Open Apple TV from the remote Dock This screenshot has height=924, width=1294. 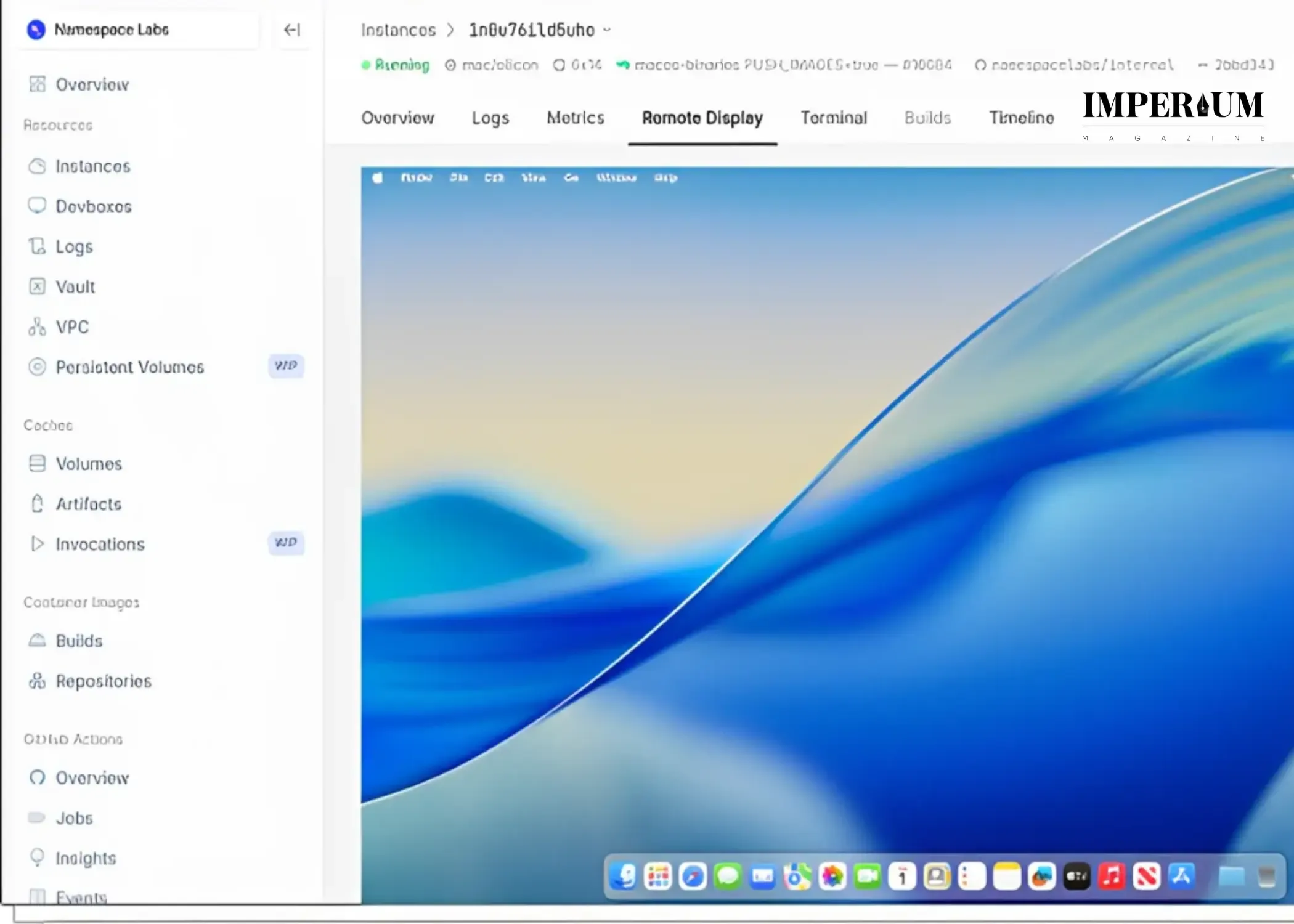tap(1077, 876)
